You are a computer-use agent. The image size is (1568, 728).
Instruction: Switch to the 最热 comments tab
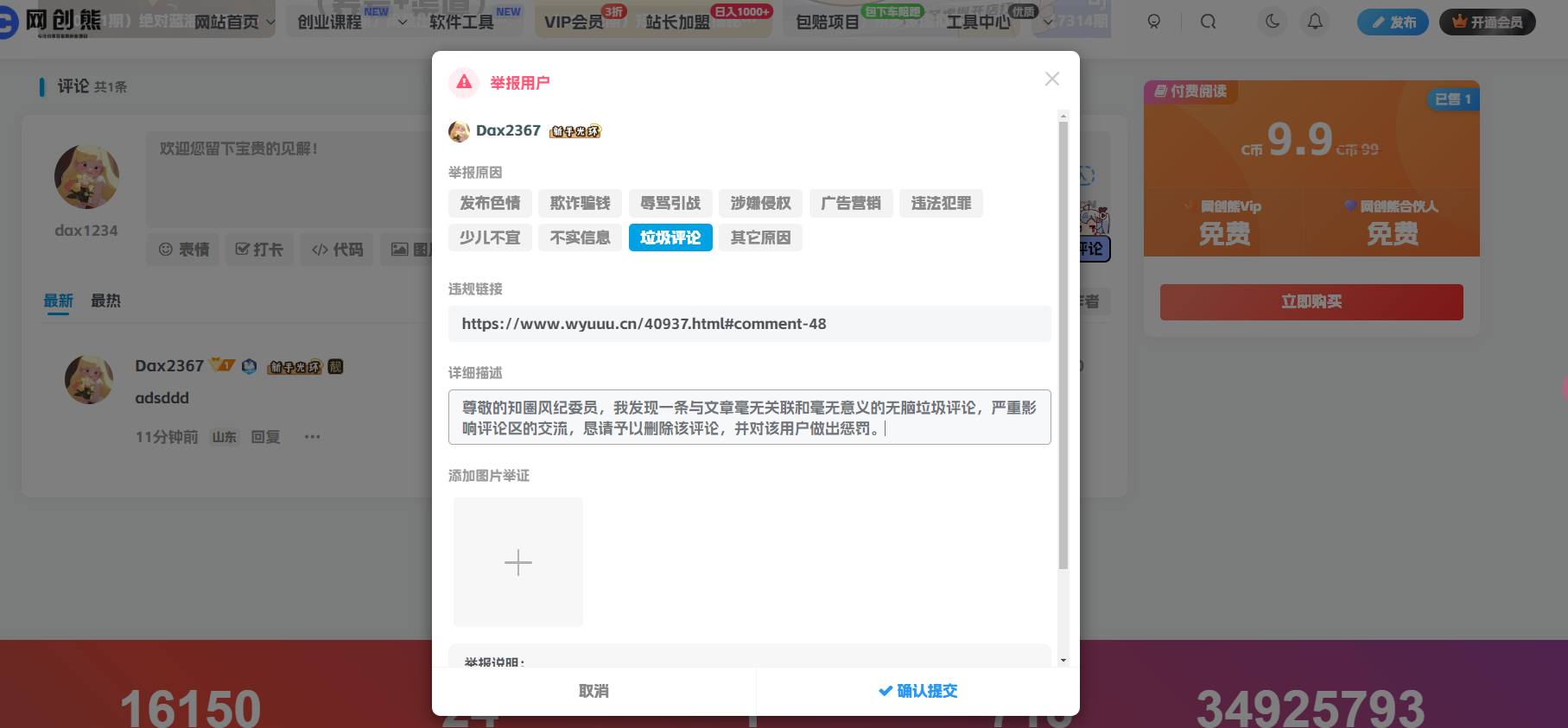(x=105, y=301)
